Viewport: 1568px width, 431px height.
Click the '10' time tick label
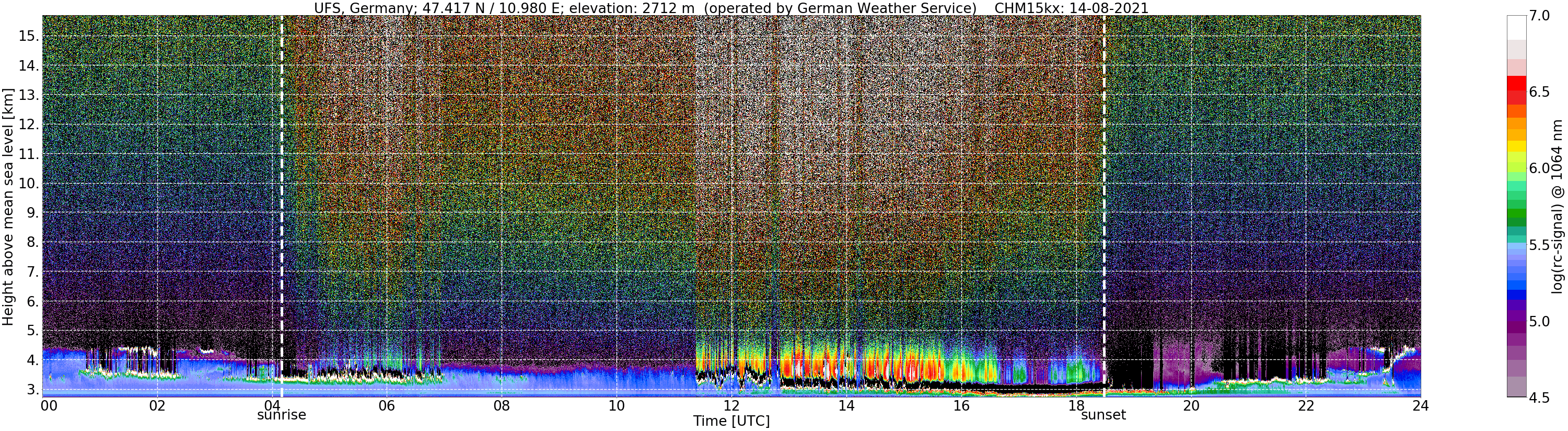click(617, 405)
